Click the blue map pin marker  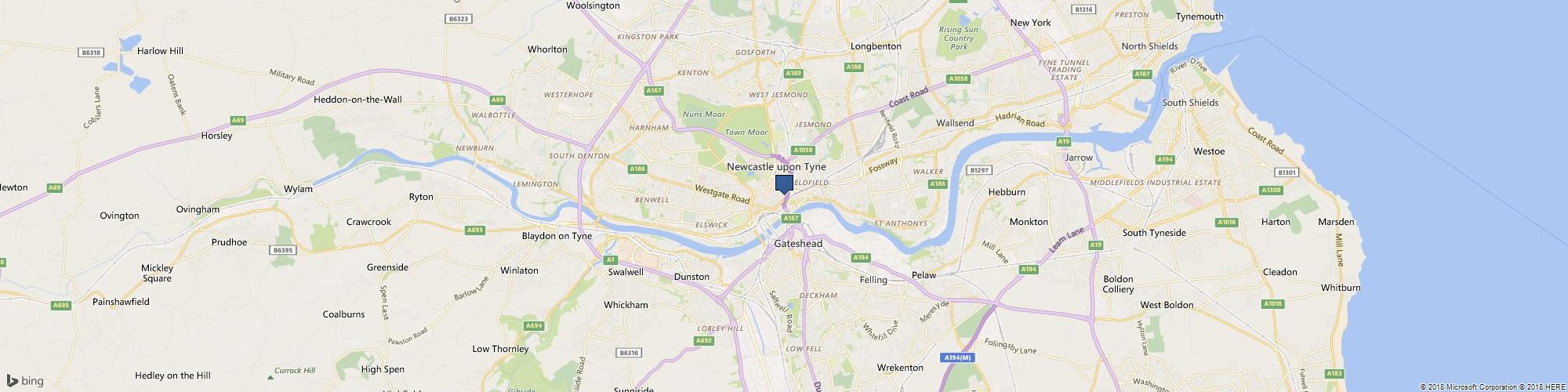(x=783, y=184)
